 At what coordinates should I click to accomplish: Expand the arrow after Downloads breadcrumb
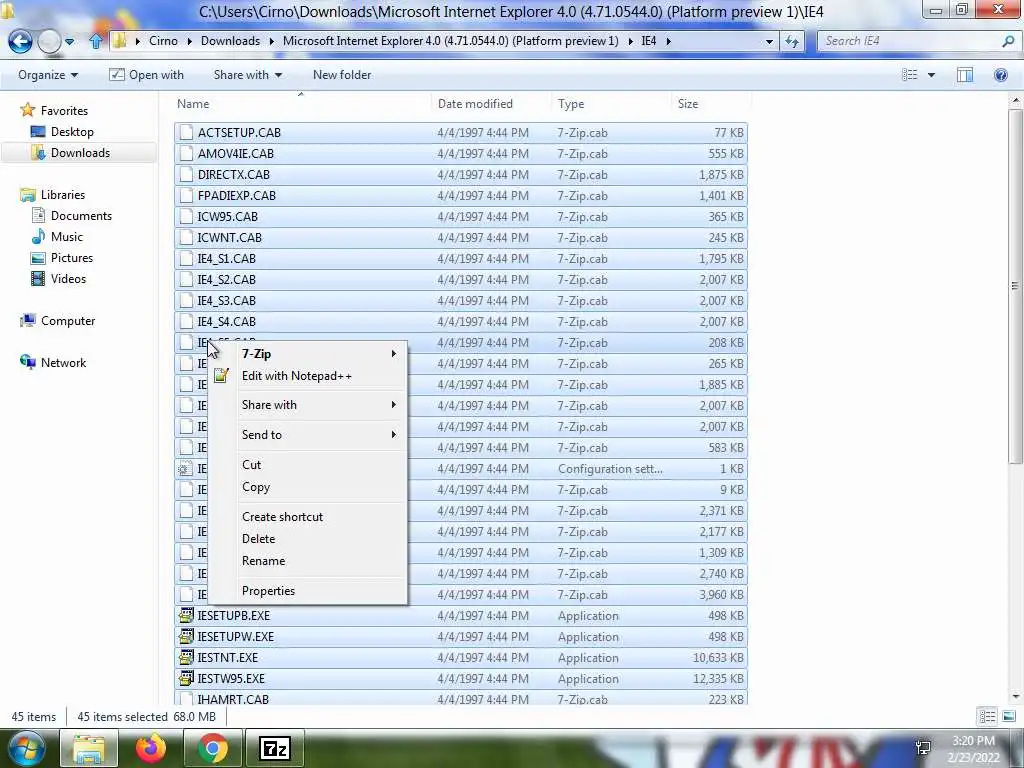pyautogui.click(x=271, y=41)
